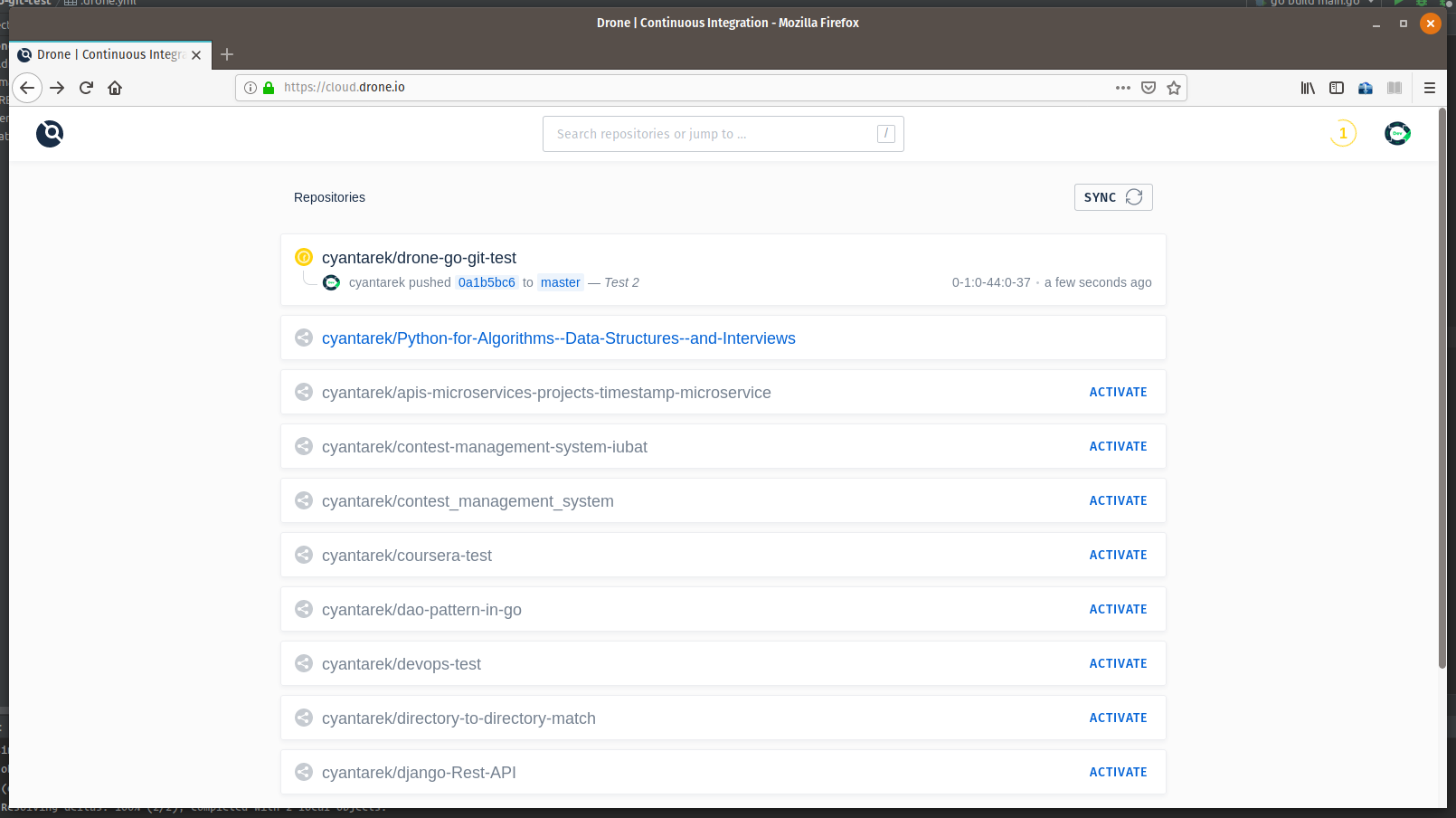Click the Drone logo in the header

(x=50, y=134)
